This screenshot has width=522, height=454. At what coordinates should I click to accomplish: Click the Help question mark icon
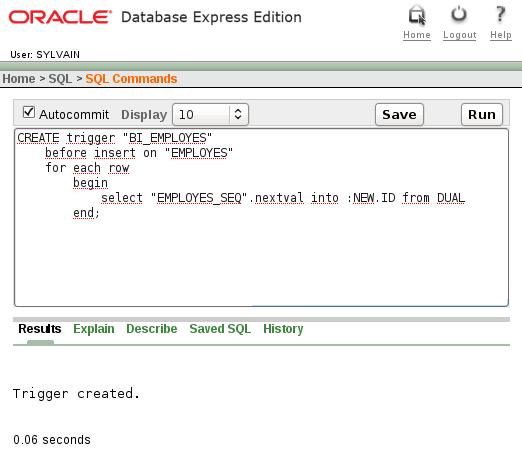[500, 14]
